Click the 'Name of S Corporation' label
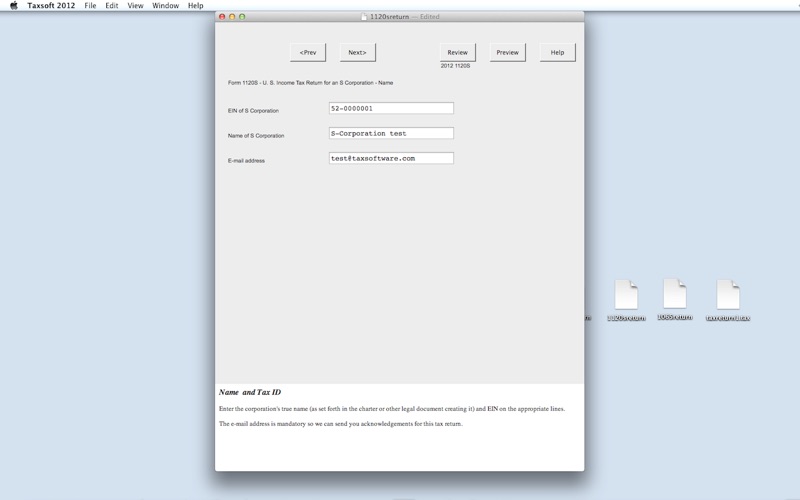 tap(256, 136)
